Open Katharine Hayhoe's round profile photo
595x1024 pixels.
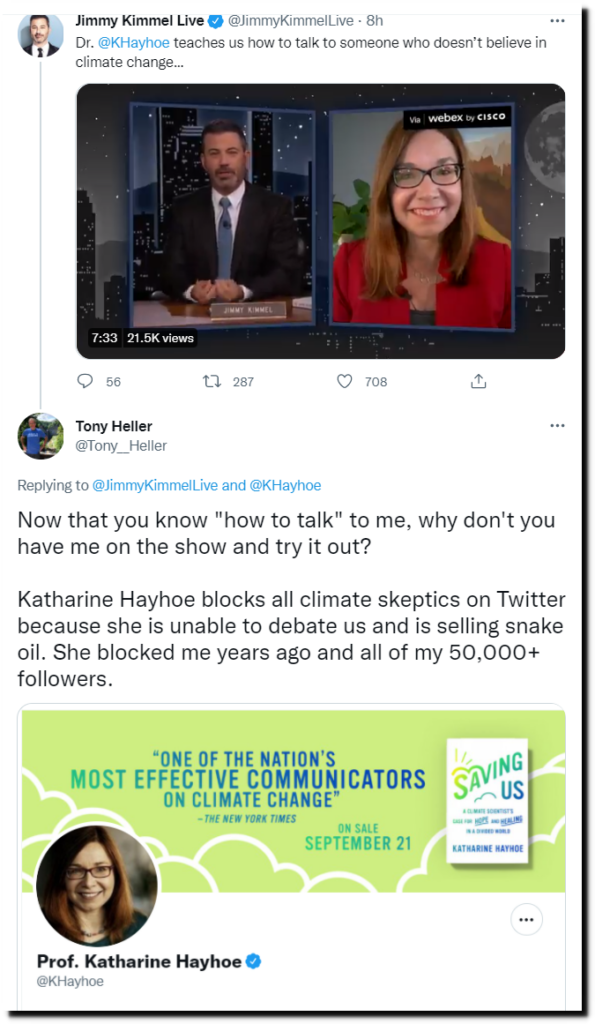97,886
